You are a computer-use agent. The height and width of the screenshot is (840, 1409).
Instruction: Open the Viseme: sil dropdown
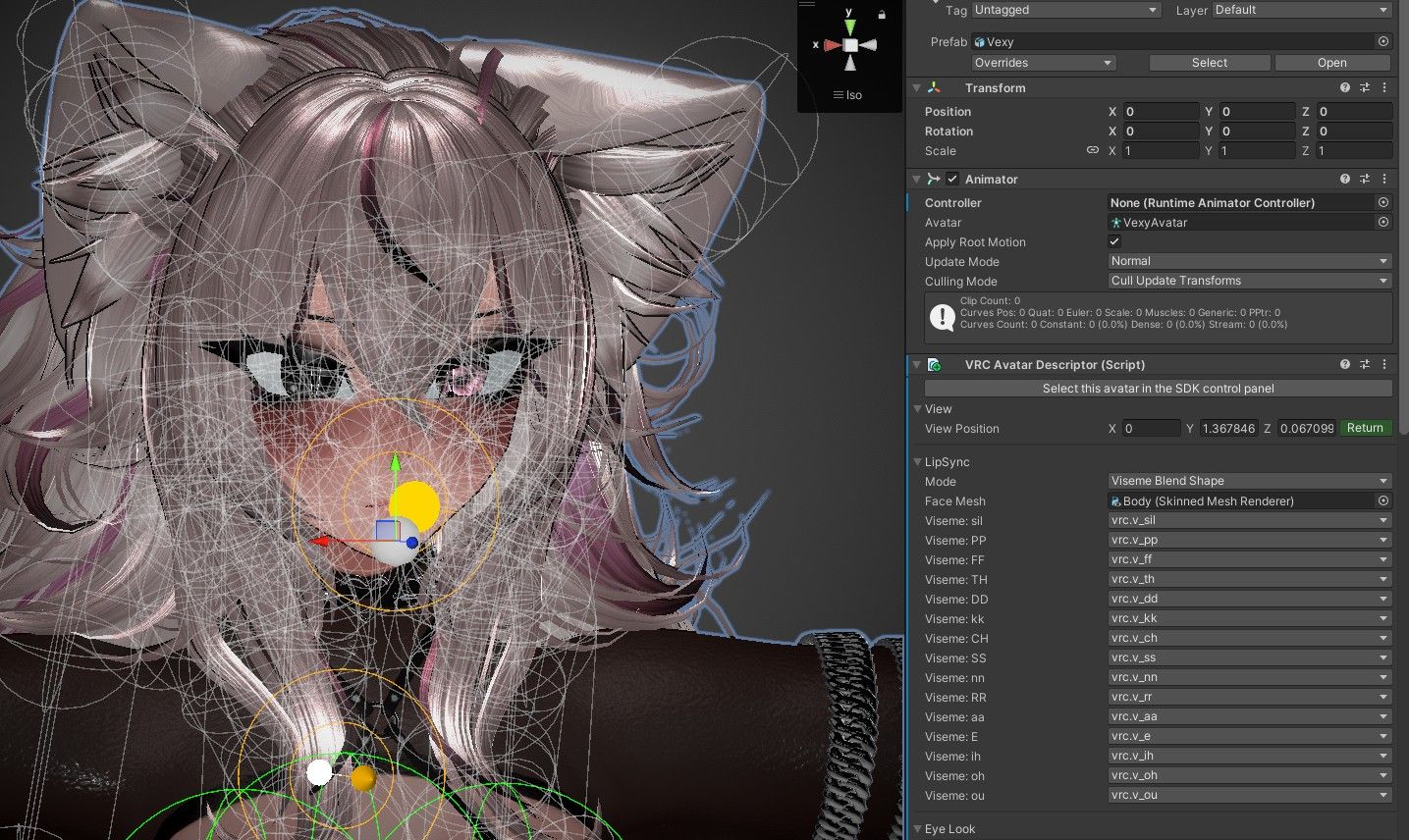pos(1250,520)
